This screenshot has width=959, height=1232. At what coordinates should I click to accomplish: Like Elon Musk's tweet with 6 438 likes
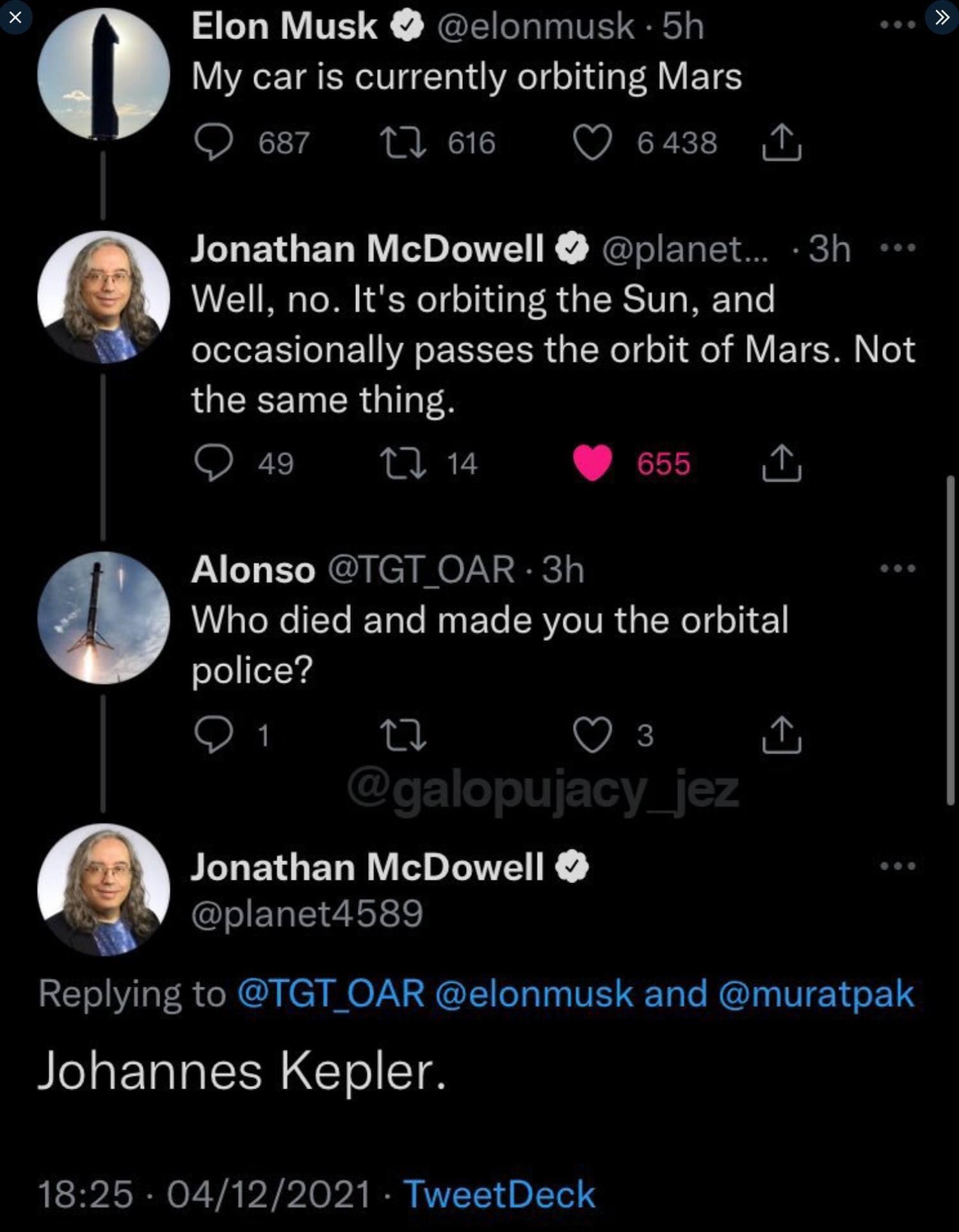(592, 142)
